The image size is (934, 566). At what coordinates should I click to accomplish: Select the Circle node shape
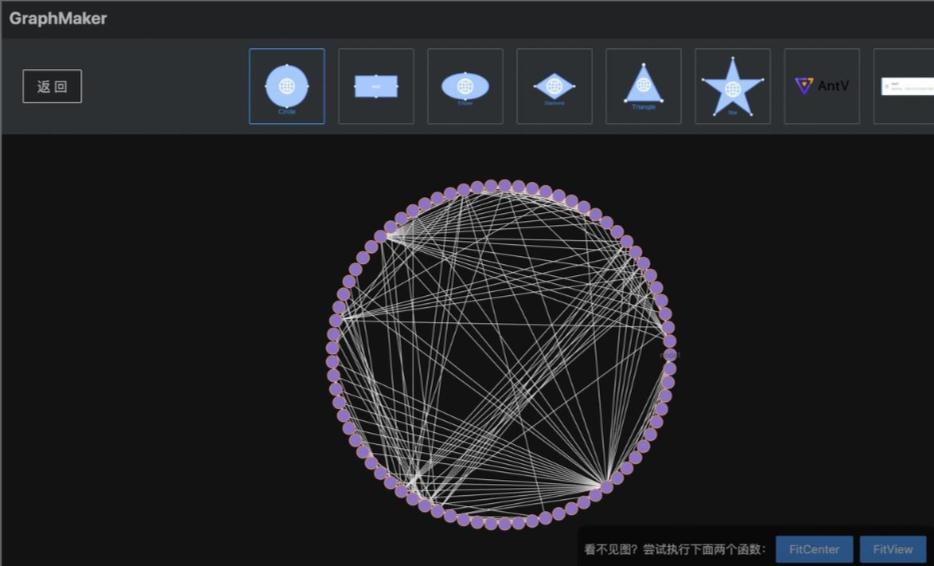(x=287, y=86)
